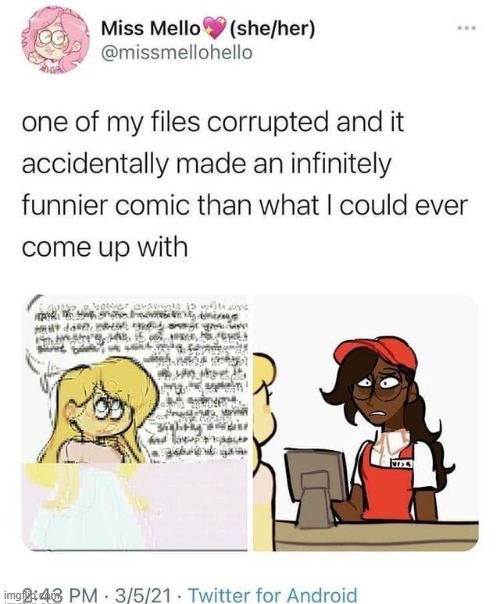Click the (she/her) pronoun label
This screenshot has width=500, height=604.
click(x=272, y=29)
